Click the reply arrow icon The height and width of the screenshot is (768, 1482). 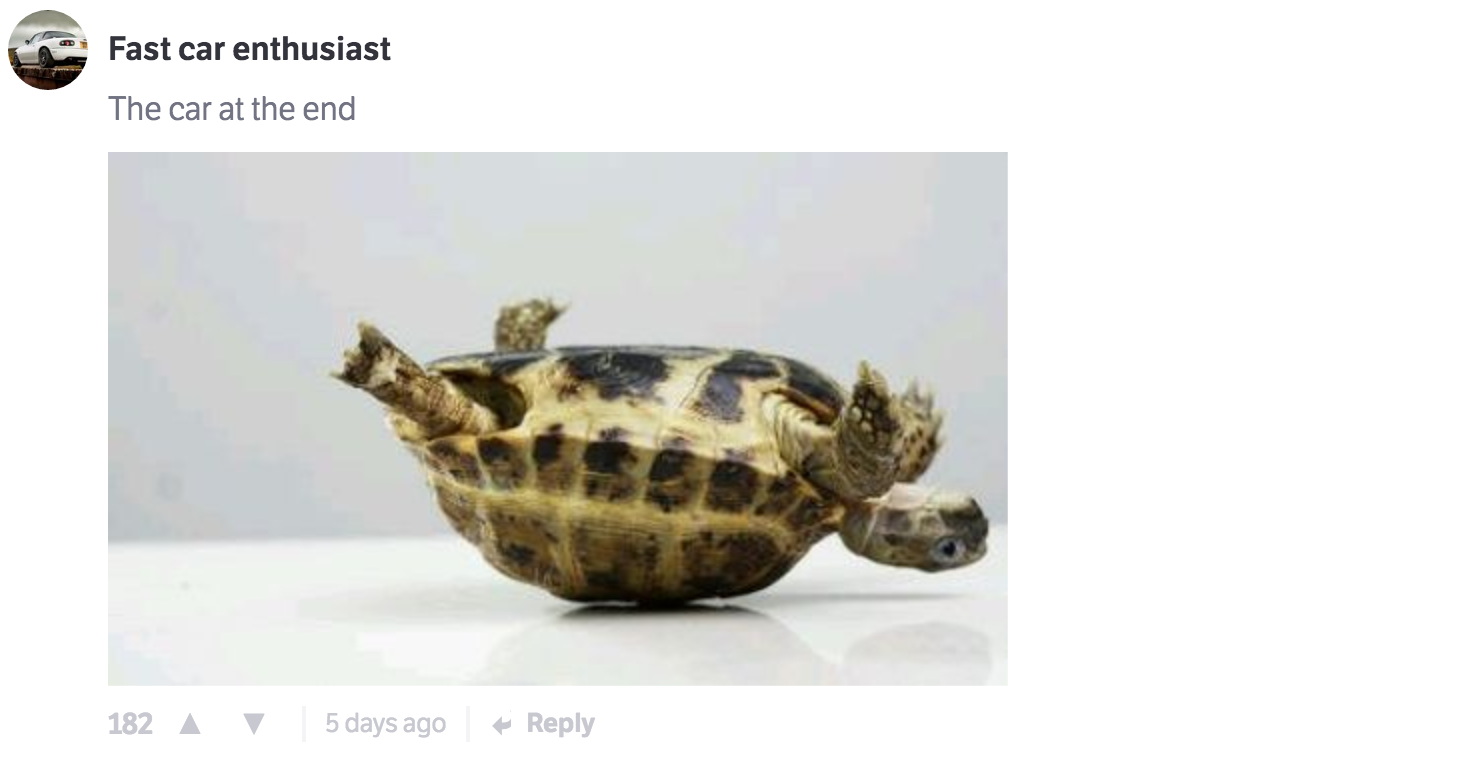(502, 725)
